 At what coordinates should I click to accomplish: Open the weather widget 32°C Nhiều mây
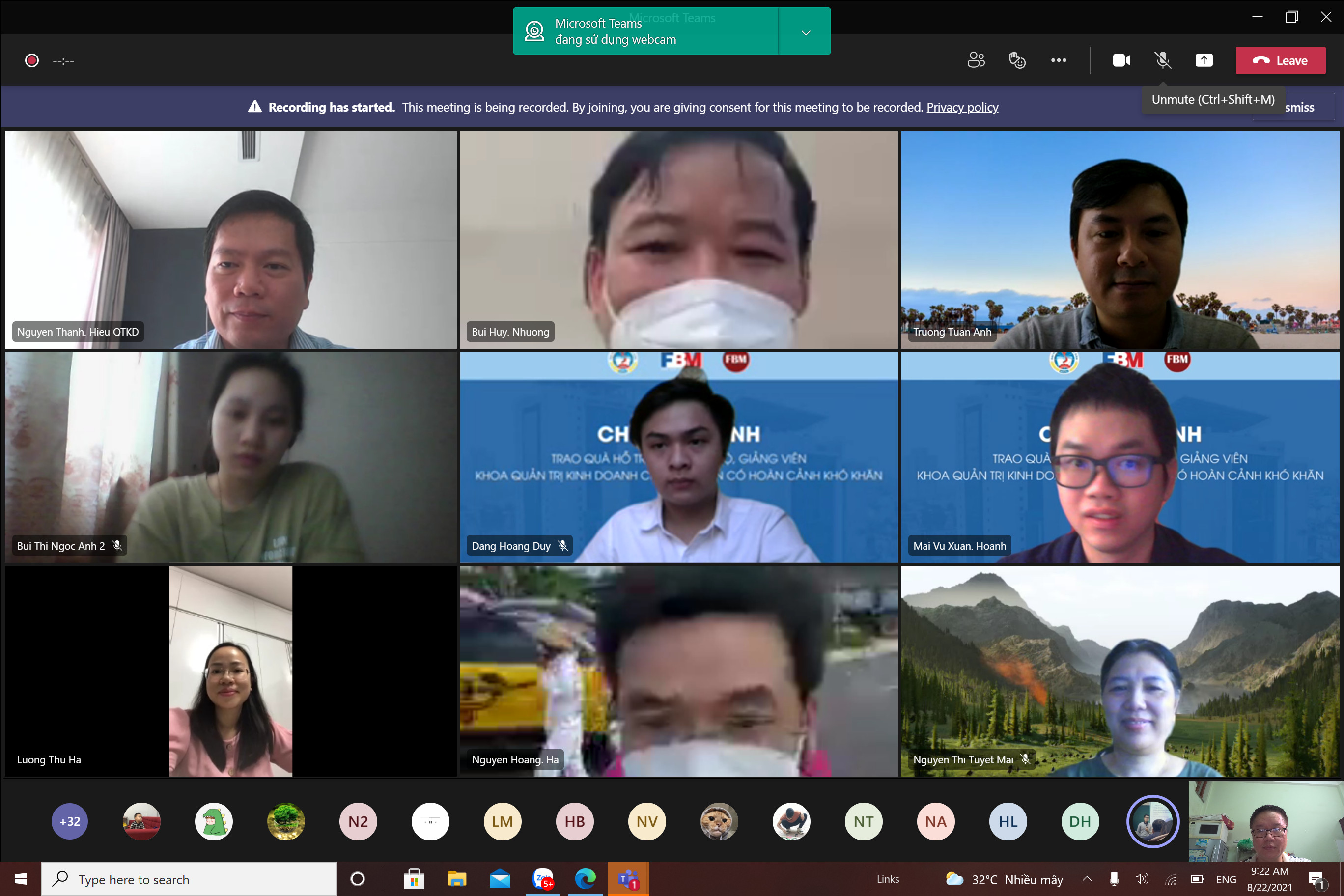pyautogui.click(x=1004, y=879)
